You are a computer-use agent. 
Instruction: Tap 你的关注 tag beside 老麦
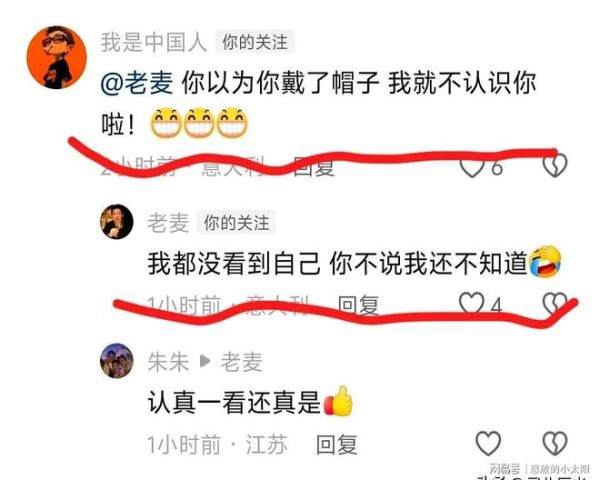[x=236, y=222]
